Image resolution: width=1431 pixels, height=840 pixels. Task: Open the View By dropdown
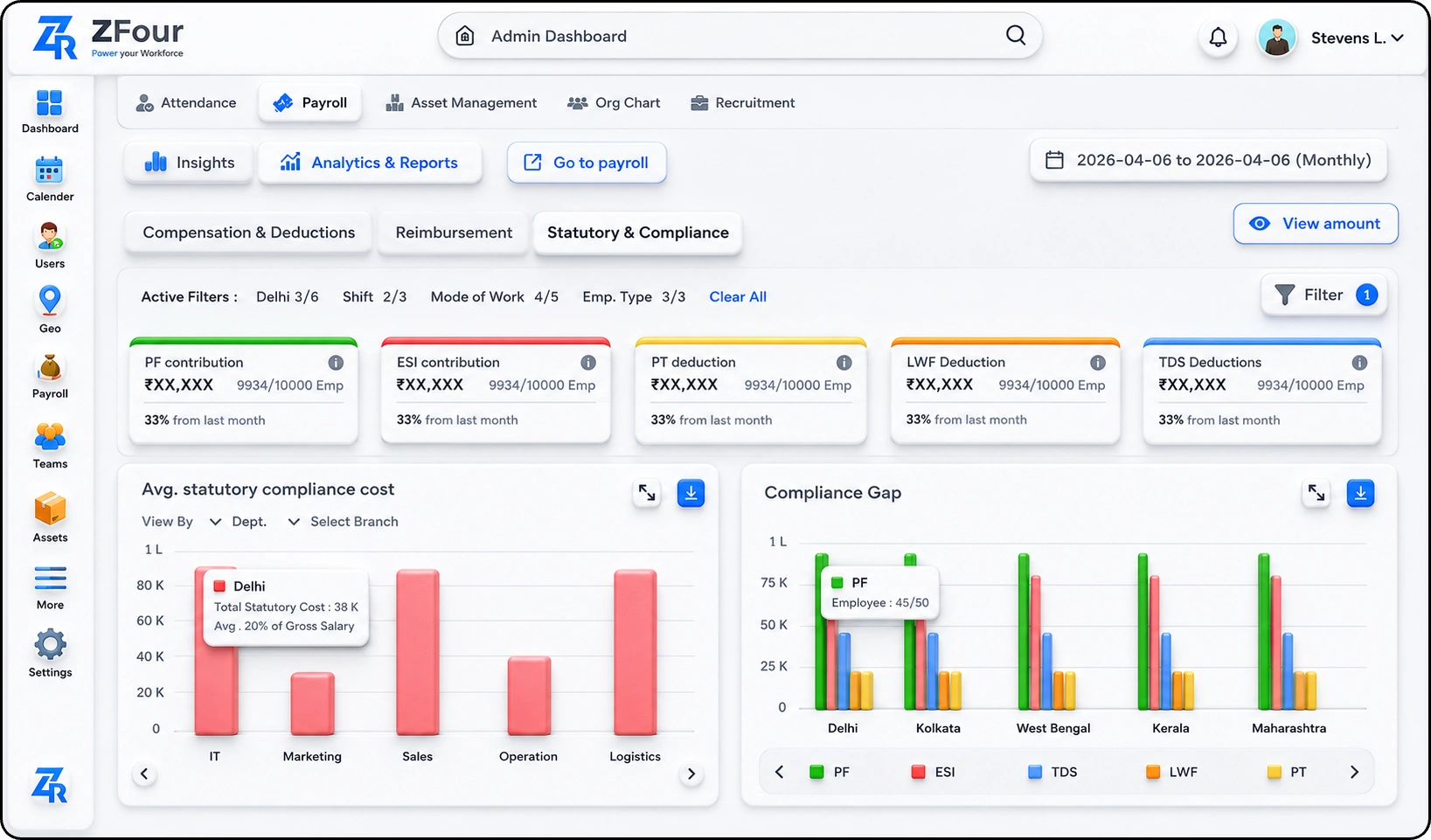click(182, 522)
